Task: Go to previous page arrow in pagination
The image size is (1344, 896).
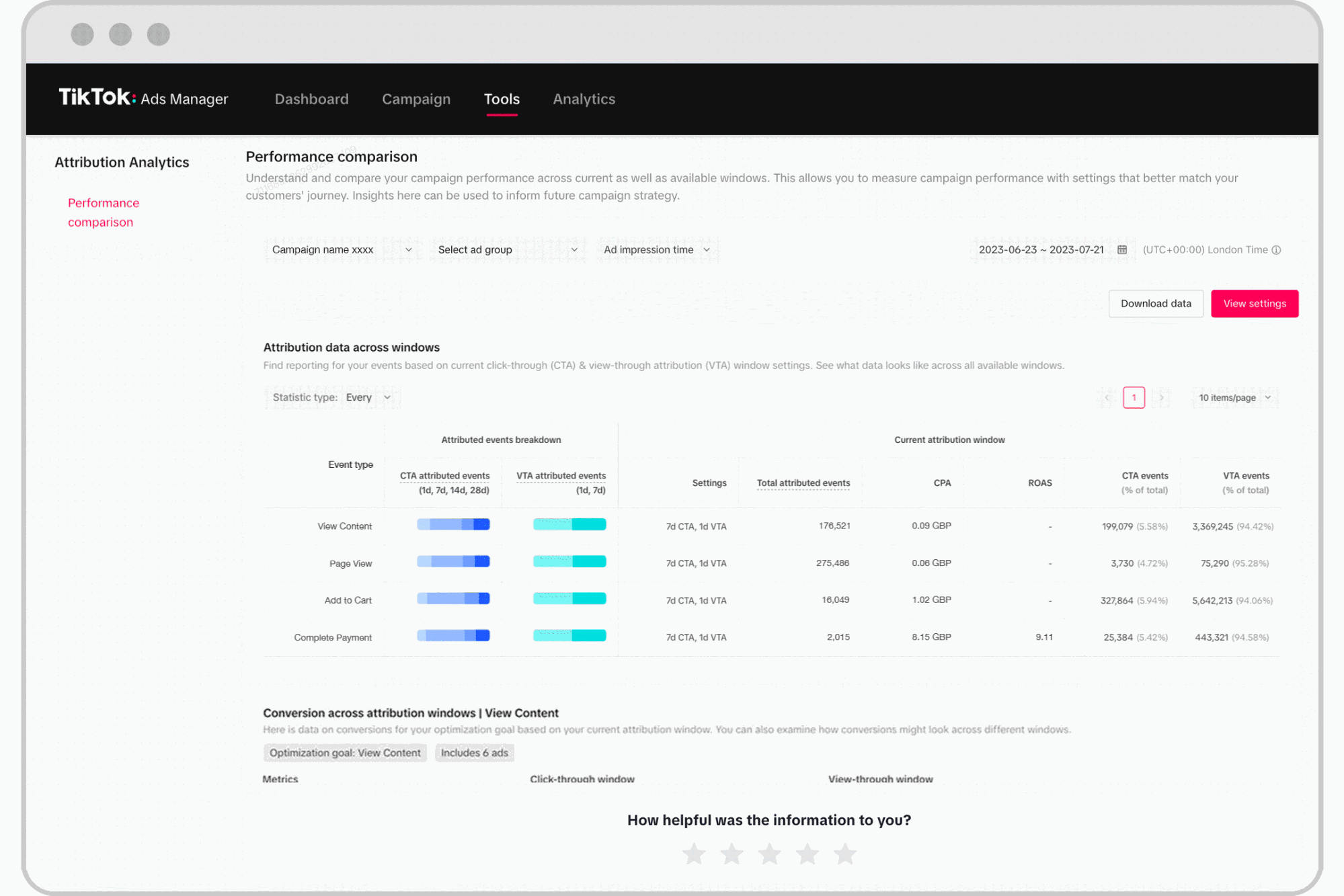Action: pyautogui.click(x=1107, y=397)
